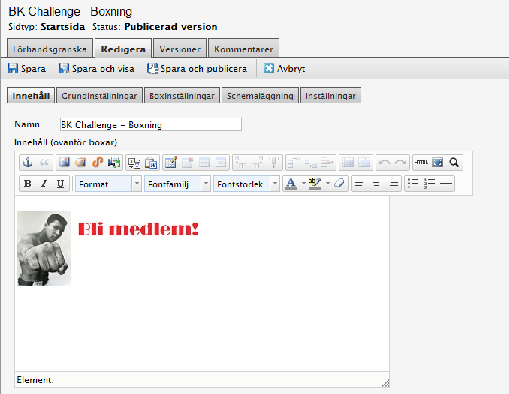Screen dimensions: 509x394
Task: Click the insert column before icon
Action: click(294, 162)
